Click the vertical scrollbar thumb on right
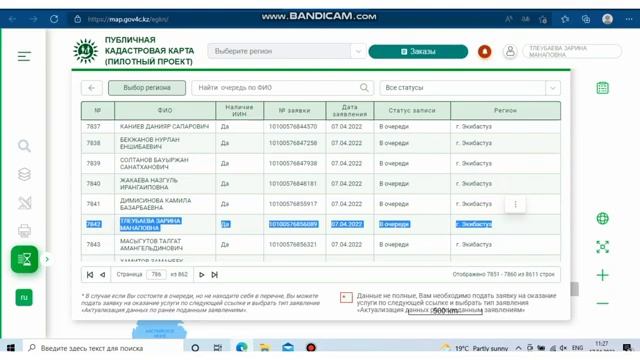 pos(575,289)
